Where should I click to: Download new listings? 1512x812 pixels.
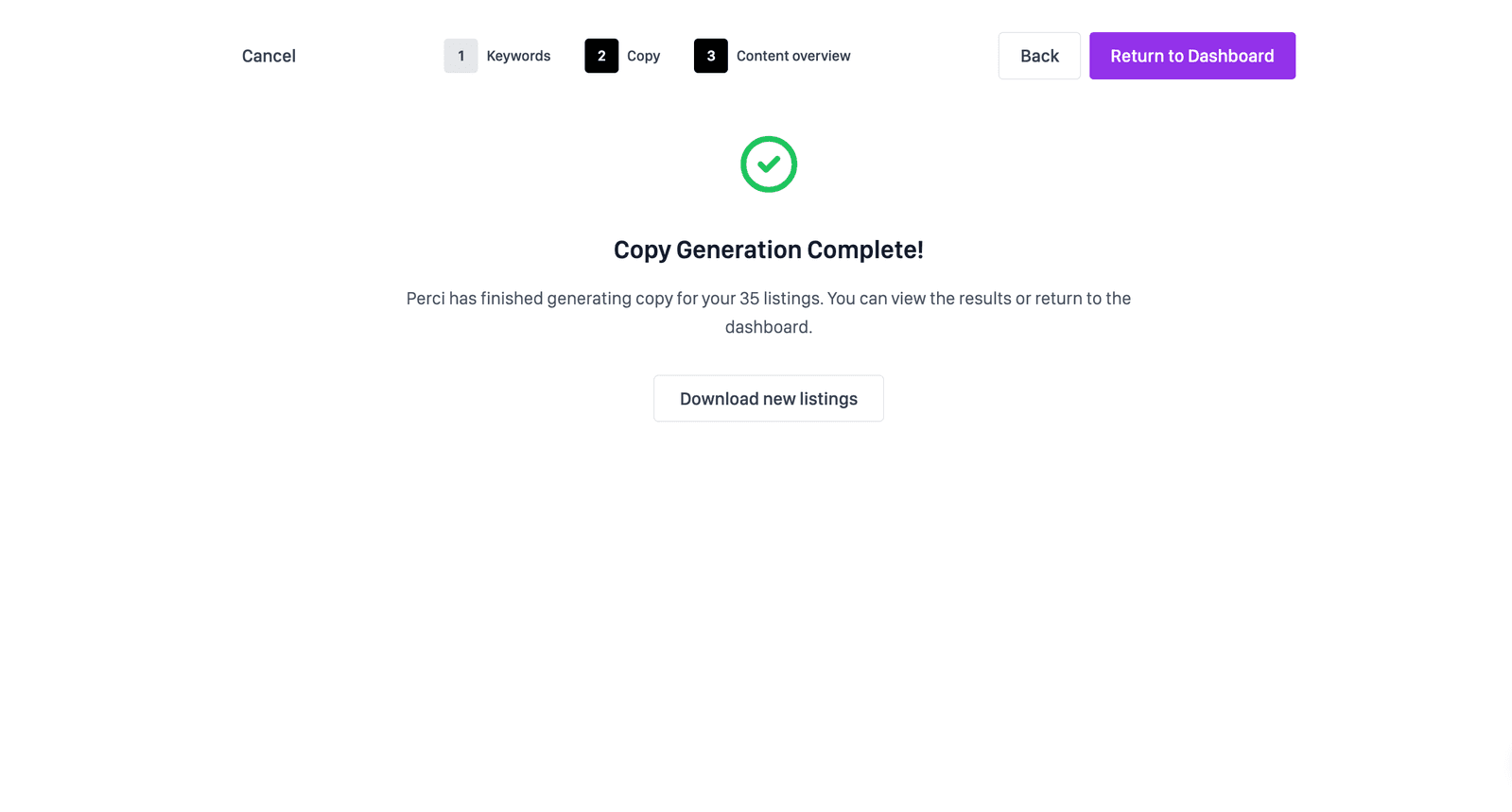point(768,398)
